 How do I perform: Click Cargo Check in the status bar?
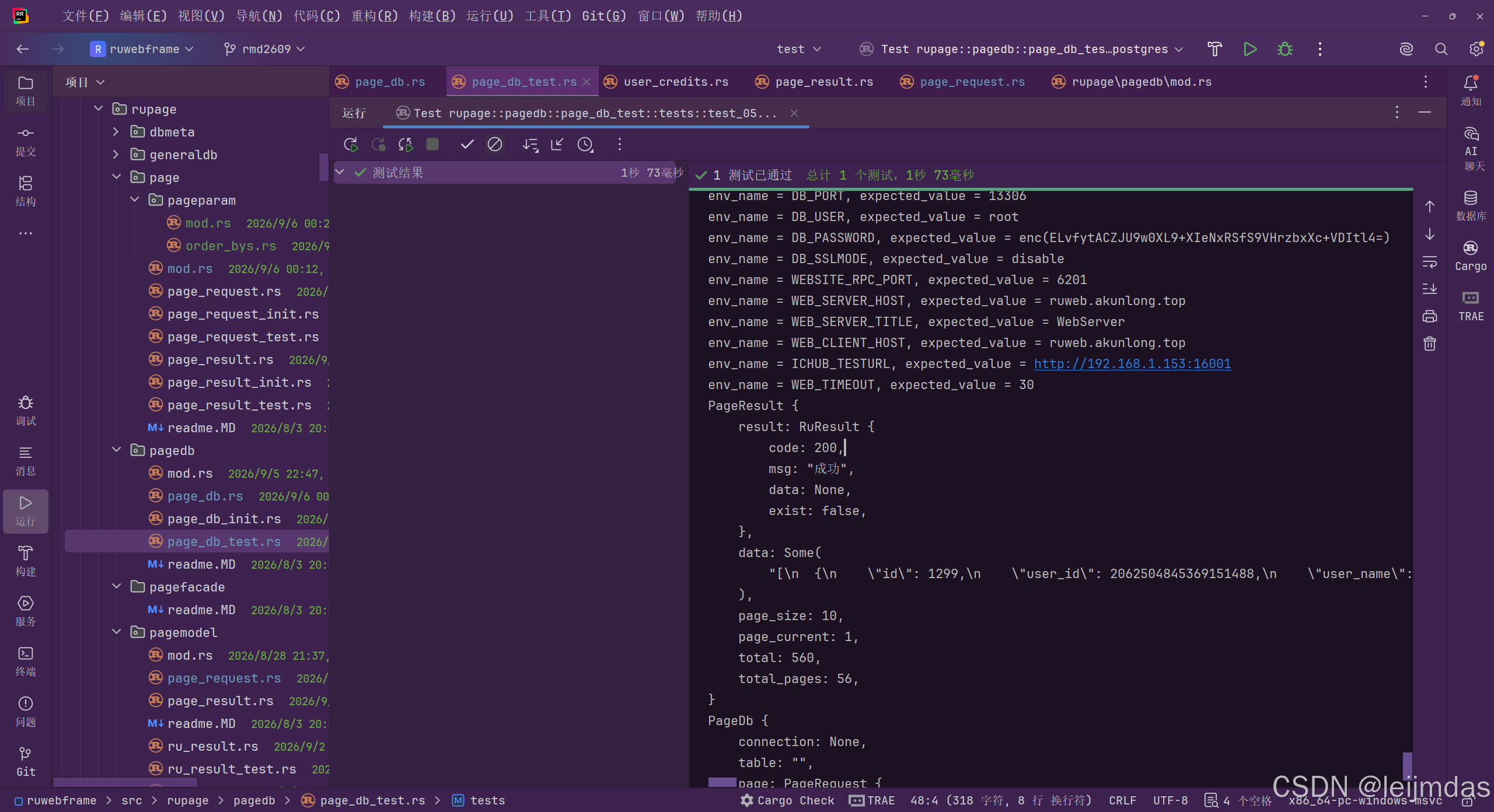(x=787, y=800)
